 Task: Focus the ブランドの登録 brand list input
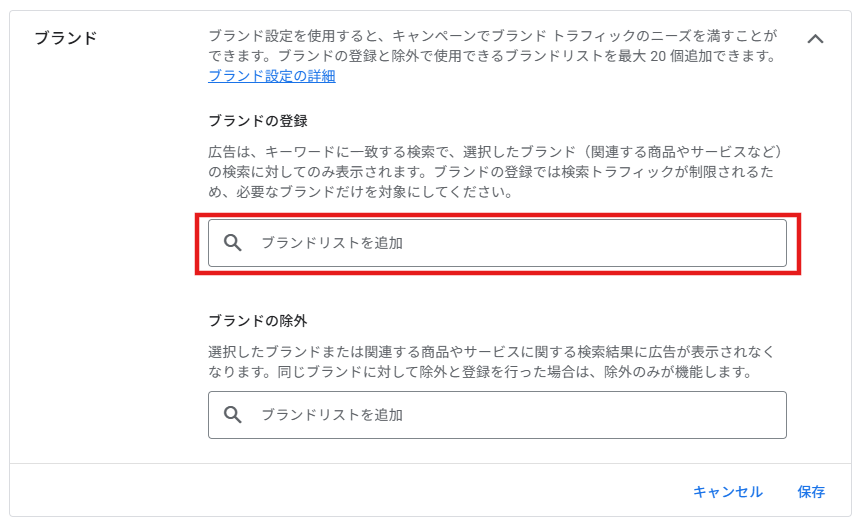click(x=497, y=243)
